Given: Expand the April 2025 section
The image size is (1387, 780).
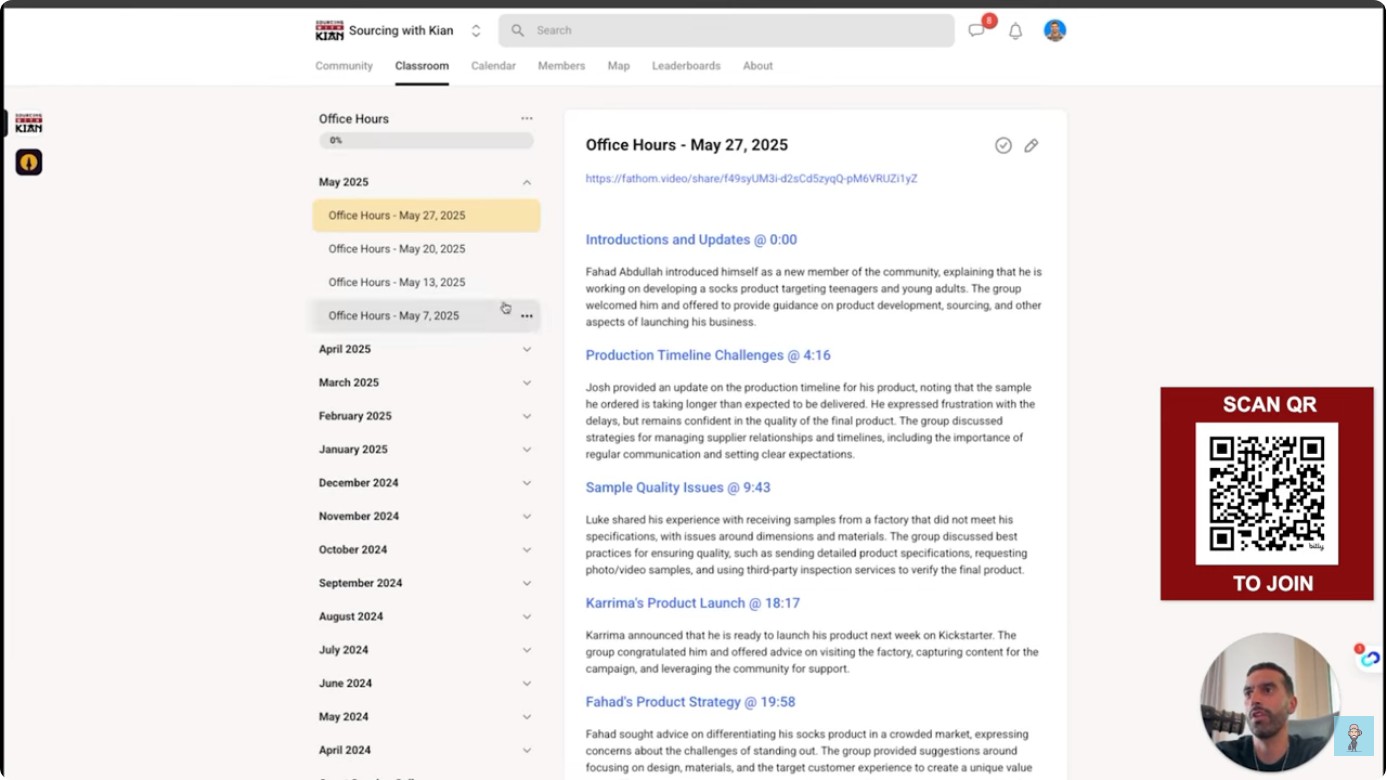Looking at the screenshot, I should coord(527,349).
